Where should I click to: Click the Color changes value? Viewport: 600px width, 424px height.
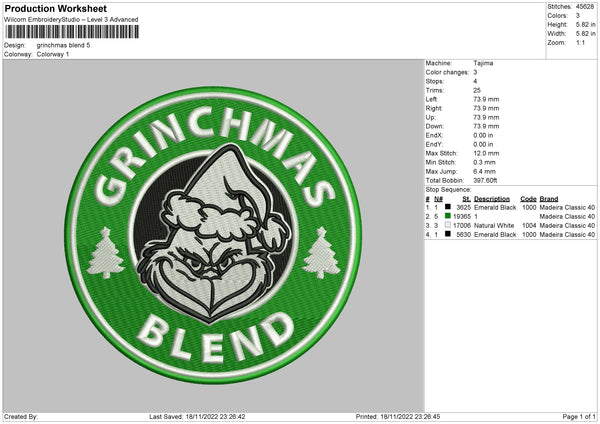pyautogui.click(x=475, y=72)
